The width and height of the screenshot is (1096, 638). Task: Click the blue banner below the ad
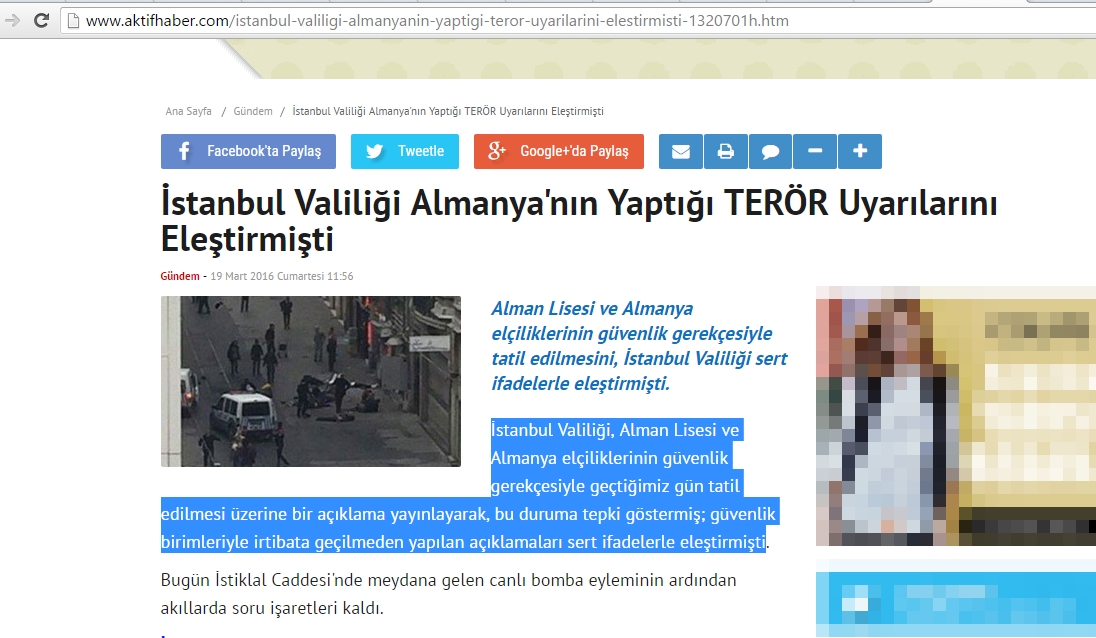(x=955, y=604)
